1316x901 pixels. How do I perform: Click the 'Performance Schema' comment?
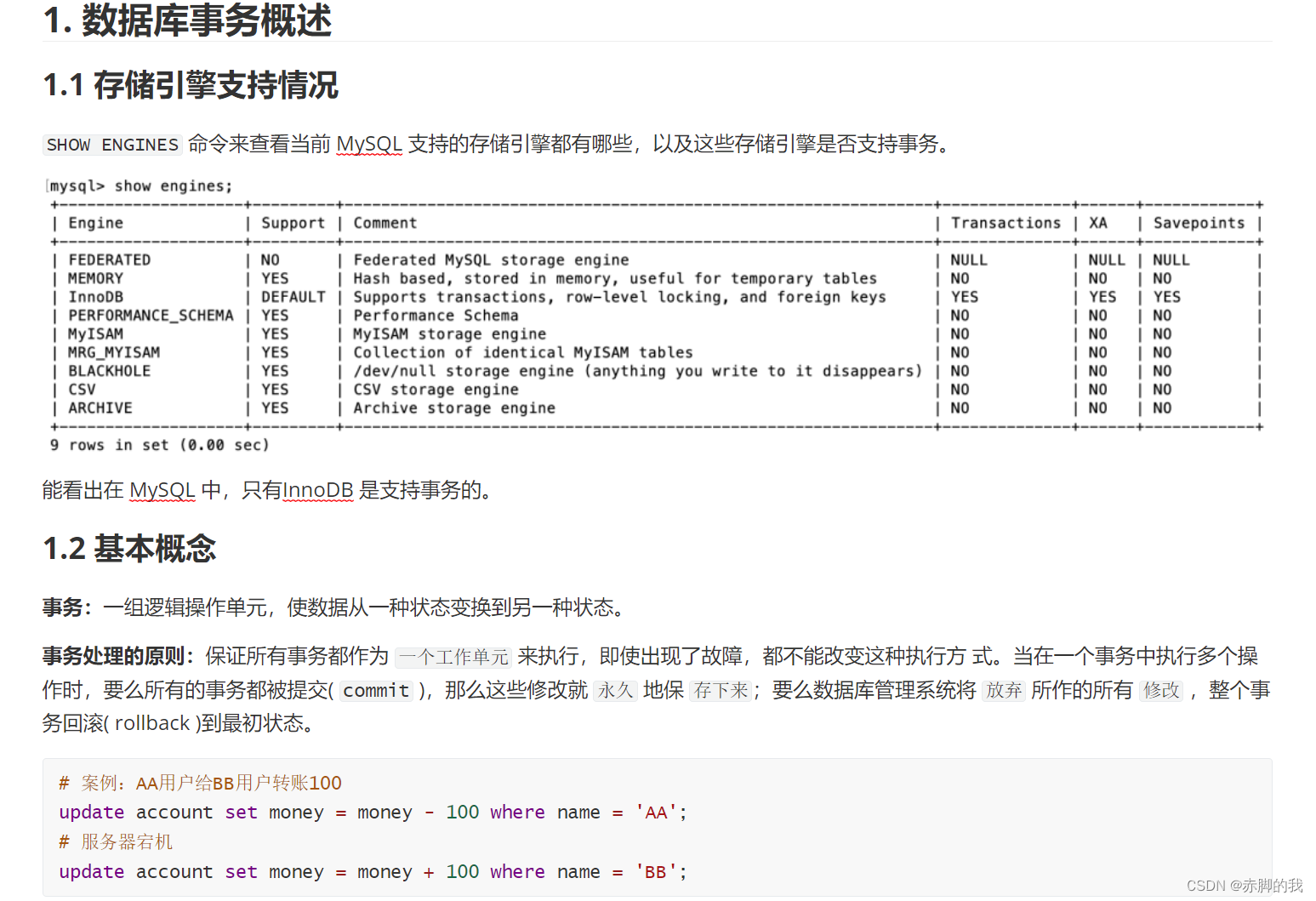pyautogui.click(x=436, y=316)
